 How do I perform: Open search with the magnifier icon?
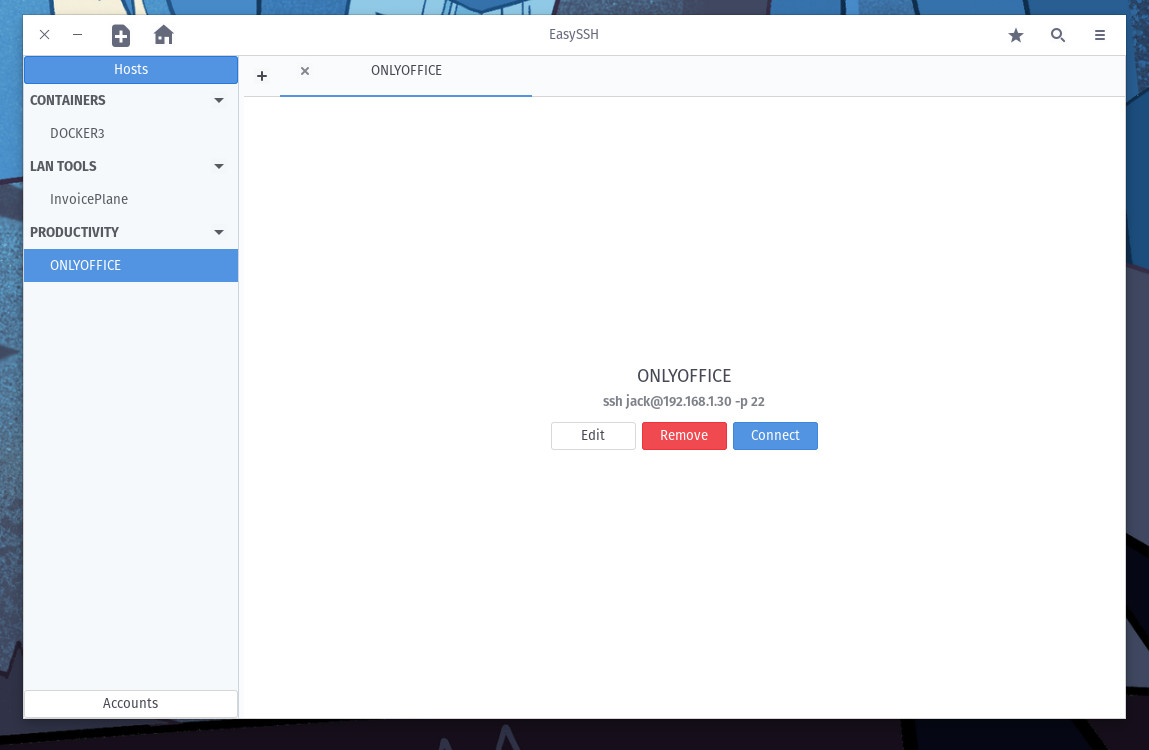click(x=1058, y=35)
